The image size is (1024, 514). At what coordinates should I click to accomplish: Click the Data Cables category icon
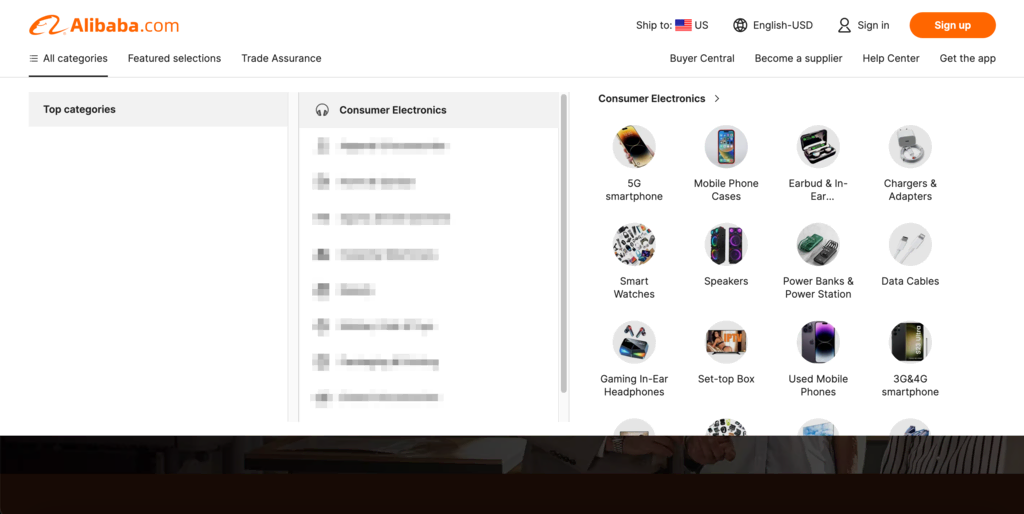(910, 245)
